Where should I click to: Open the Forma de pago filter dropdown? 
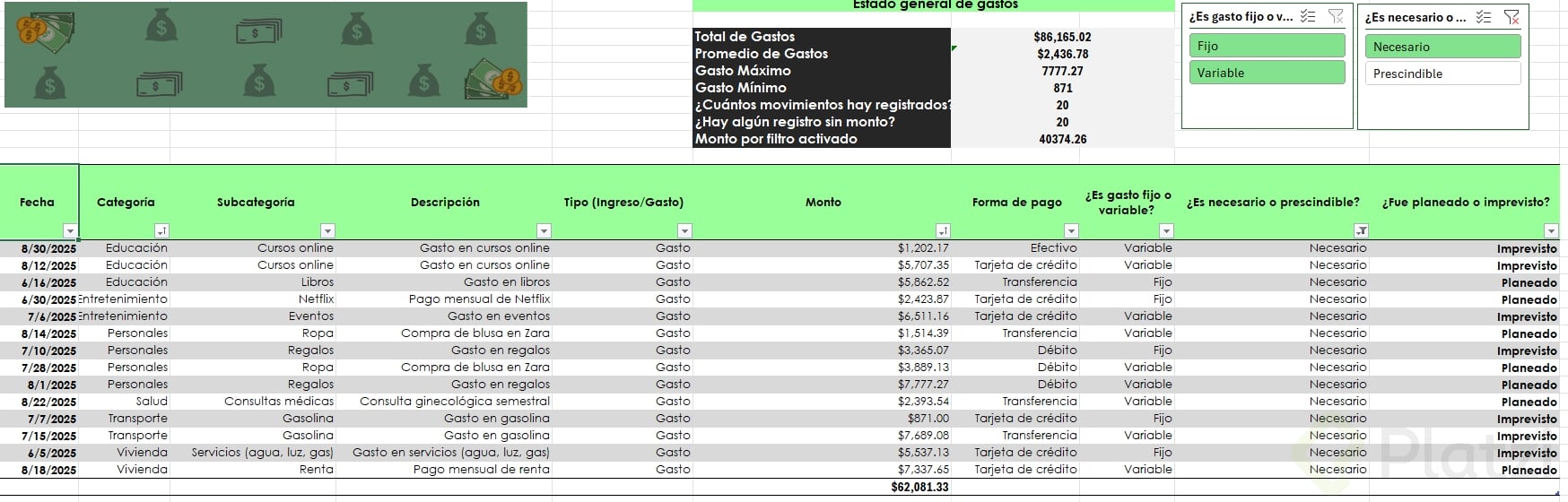point(1070,230)
